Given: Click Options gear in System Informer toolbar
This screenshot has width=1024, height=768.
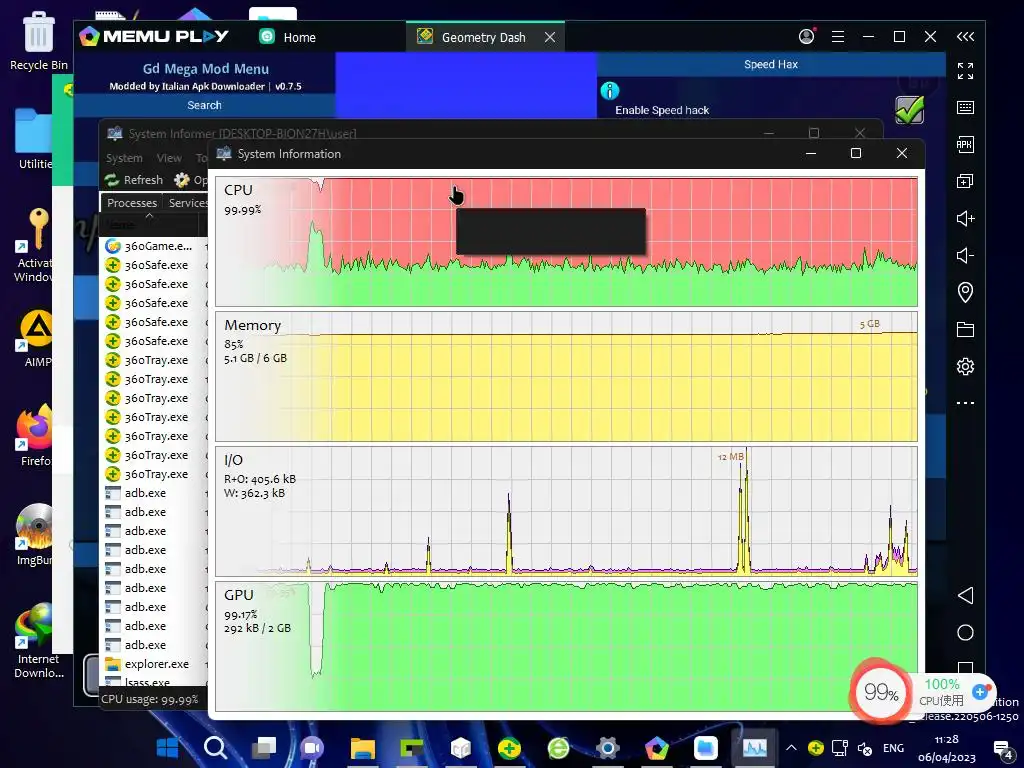Looking at the screenshot, I should coord(189,180).
